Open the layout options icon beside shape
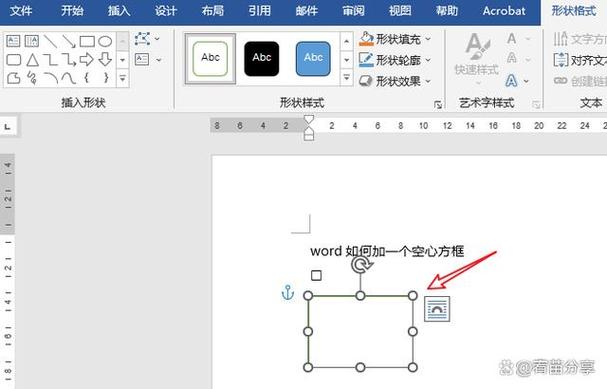Image resolution: width=607 pixels, height=389 pixels. click(437, 309)
